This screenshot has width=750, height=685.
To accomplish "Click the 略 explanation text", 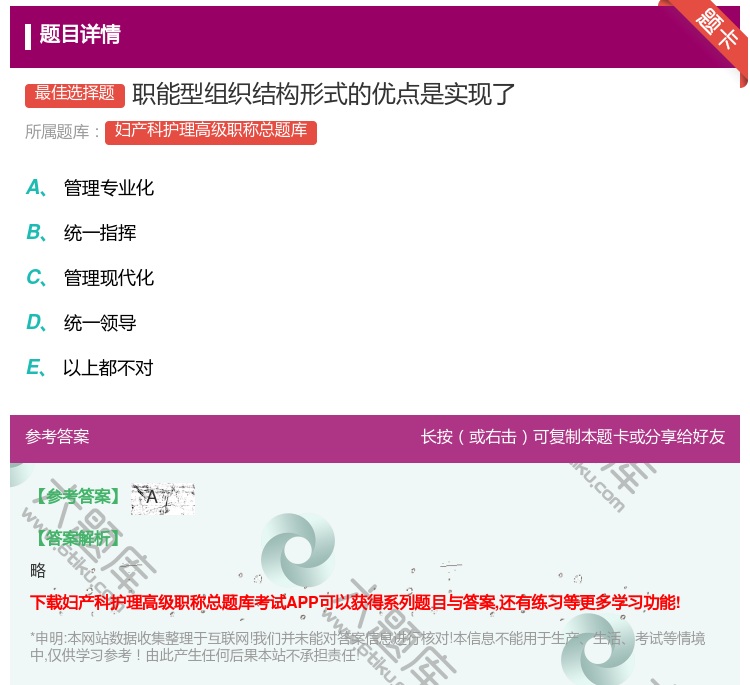I will [38, 571].
